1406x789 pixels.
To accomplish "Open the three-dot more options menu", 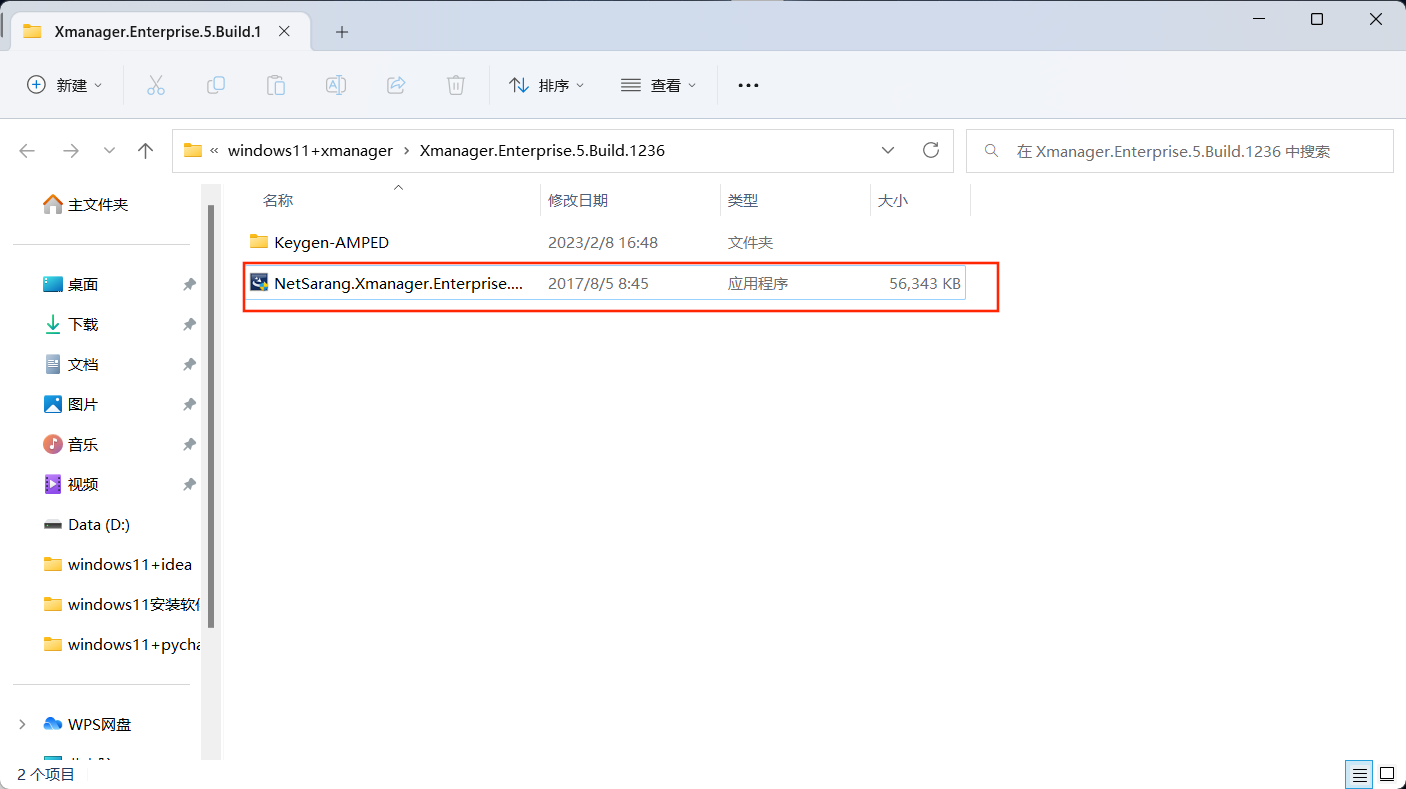I will tap(748, 86).
